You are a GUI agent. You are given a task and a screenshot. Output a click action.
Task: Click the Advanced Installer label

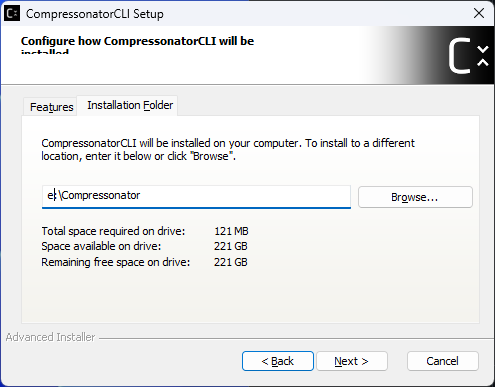click(x=50, y=337)
